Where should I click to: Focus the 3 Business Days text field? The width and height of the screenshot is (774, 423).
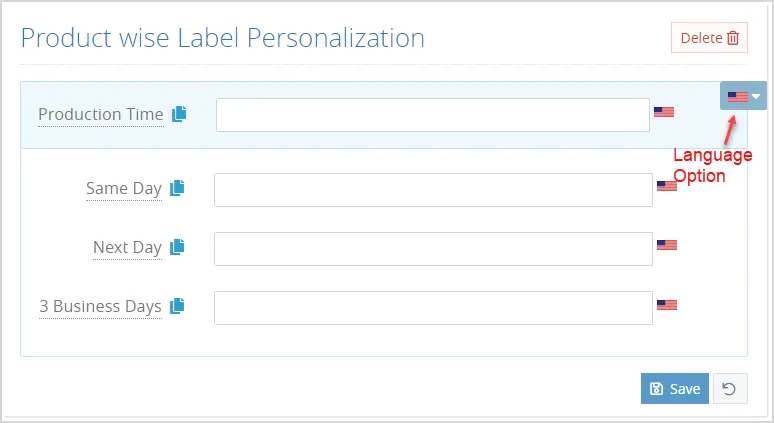(x=433, y=308)
